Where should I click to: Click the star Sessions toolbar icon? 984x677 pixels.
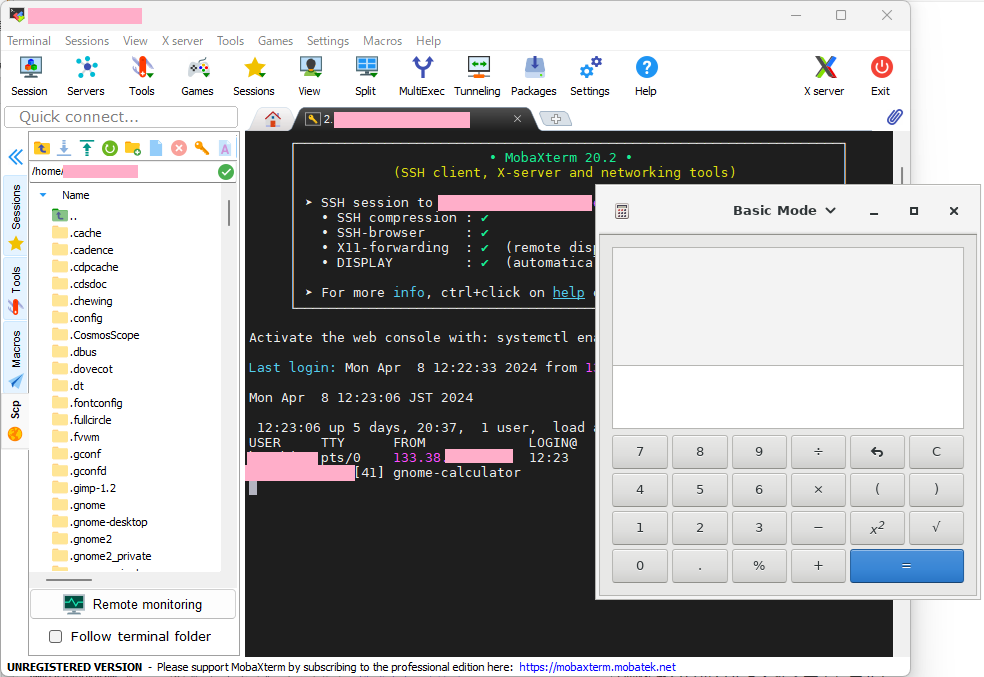254,76
